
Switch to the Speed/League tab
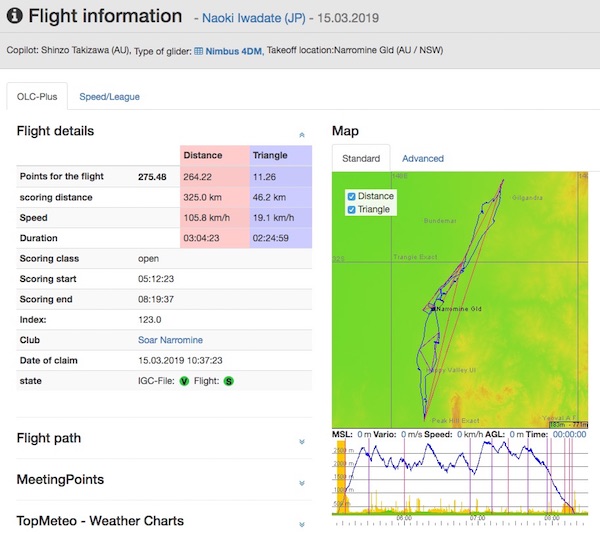point(110,97)
